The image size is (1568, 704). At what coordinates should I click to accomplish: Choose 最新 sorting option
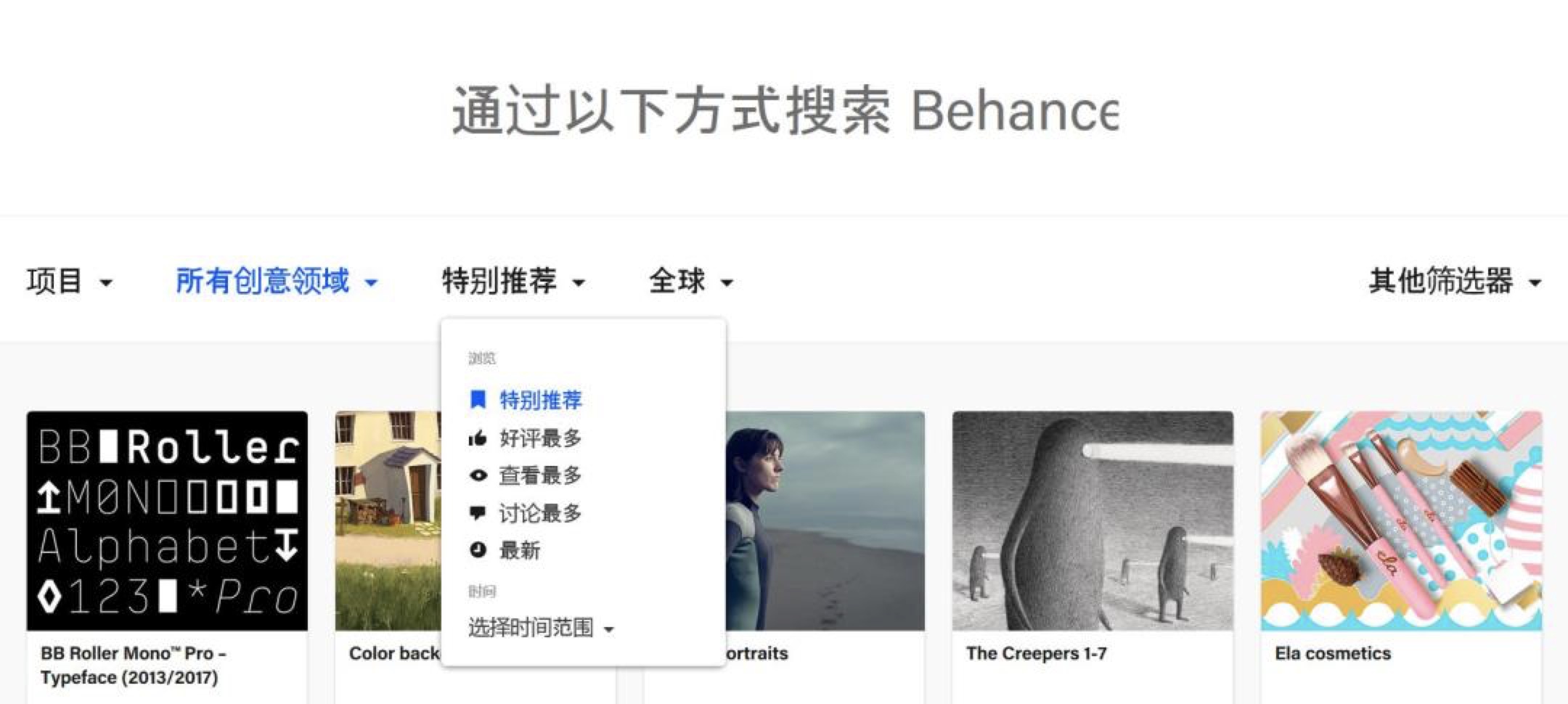click(520, 550)
